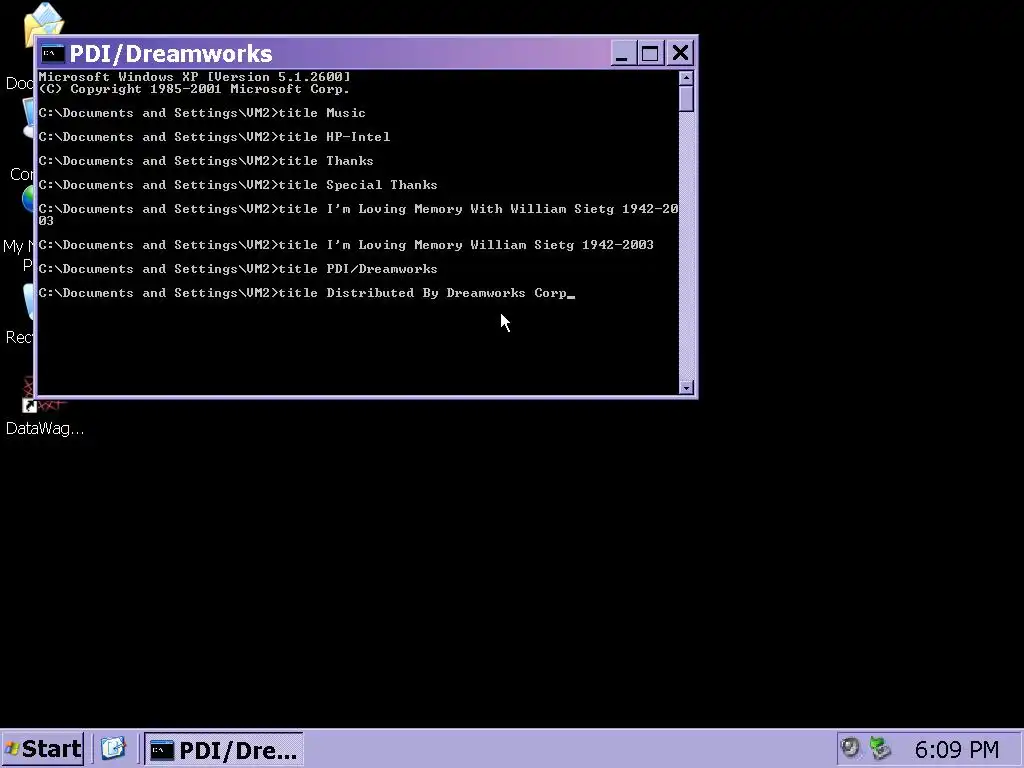
Task: Click the 'Loving Memory With William Sietg' line
Action: (x=359, y=215)
